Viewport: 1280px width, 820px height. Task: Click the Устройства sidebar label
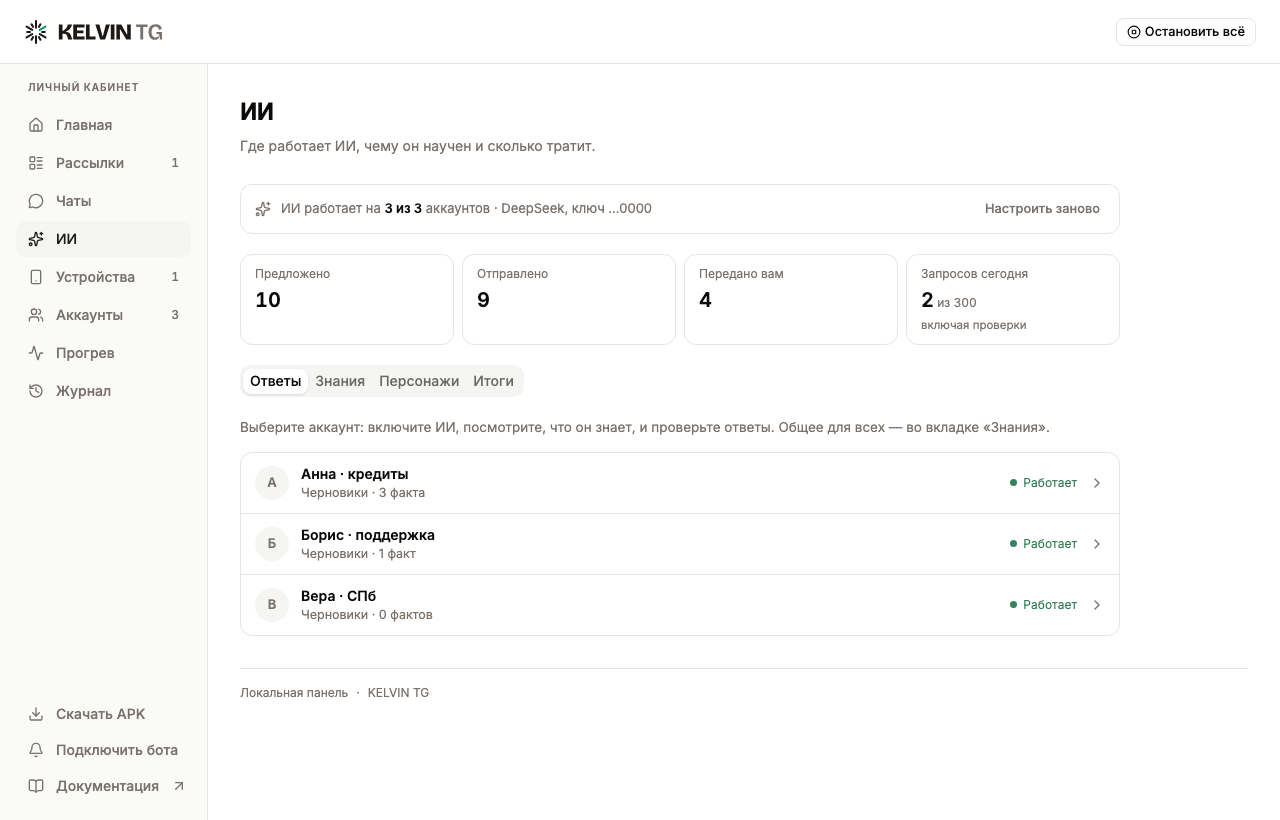96,277
